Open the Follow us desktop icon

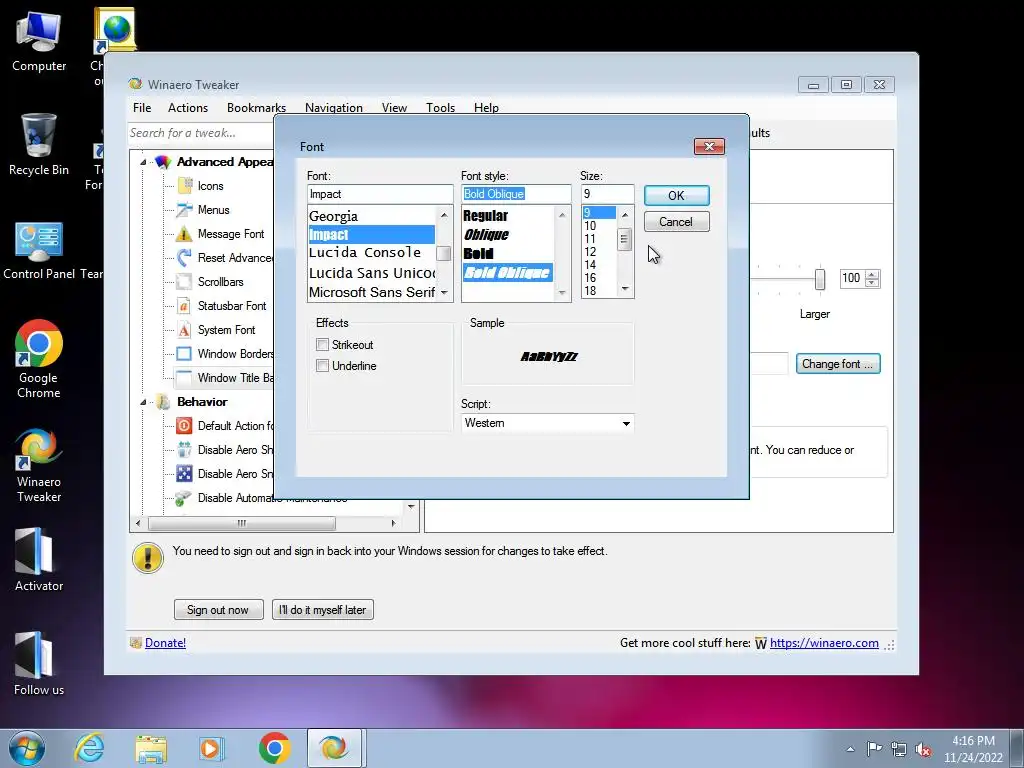pyautogui.click(x=39, y=664)
